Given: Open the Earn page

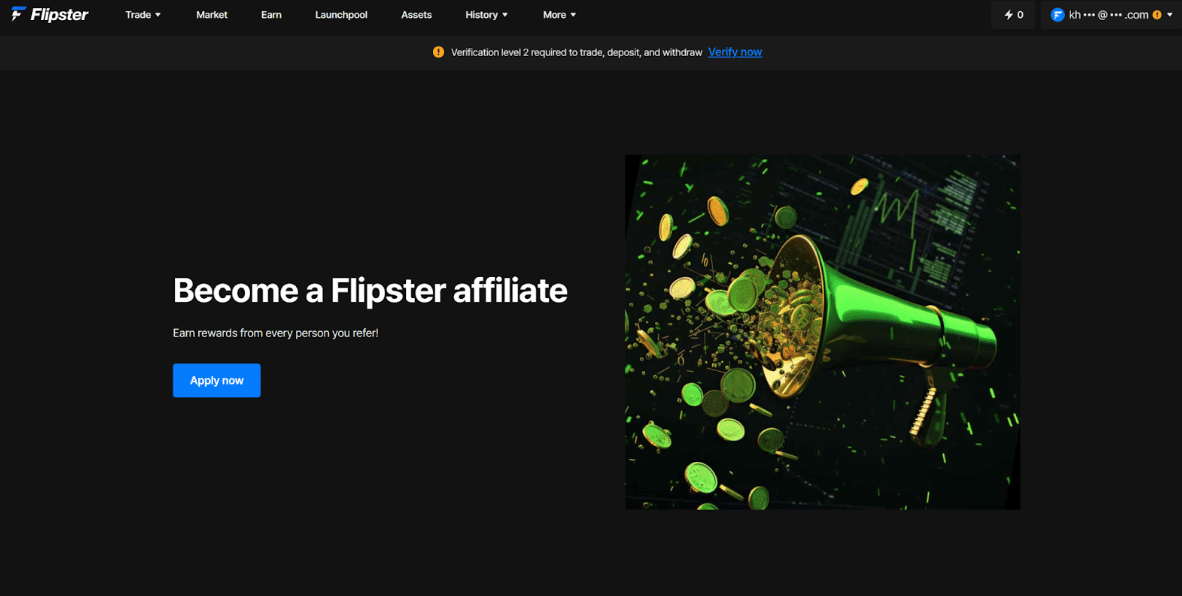Looking at the screenshot, I should point(271,14).
